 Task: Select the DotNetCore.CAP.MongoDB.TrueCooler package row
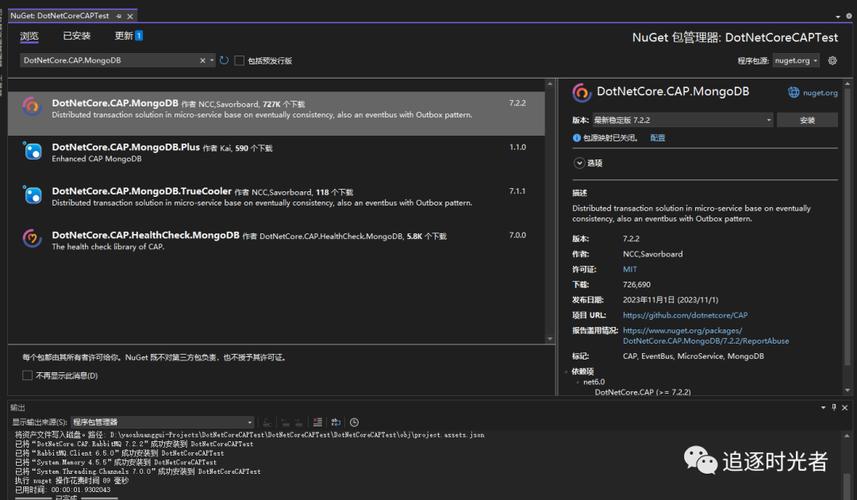[x=276, y=202]
